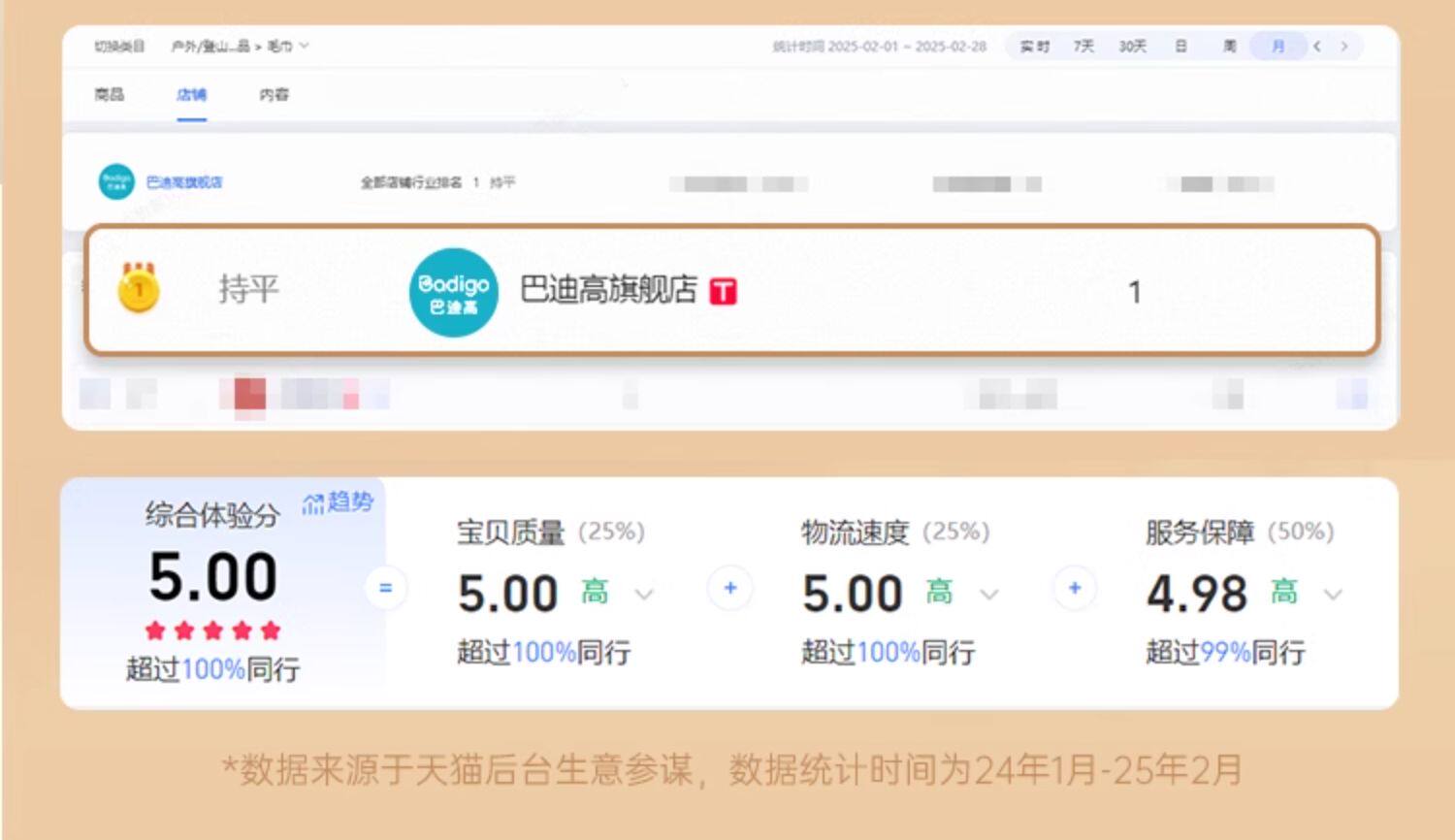
Task: Click the 切换类目 label
Action: coord(119,46)
